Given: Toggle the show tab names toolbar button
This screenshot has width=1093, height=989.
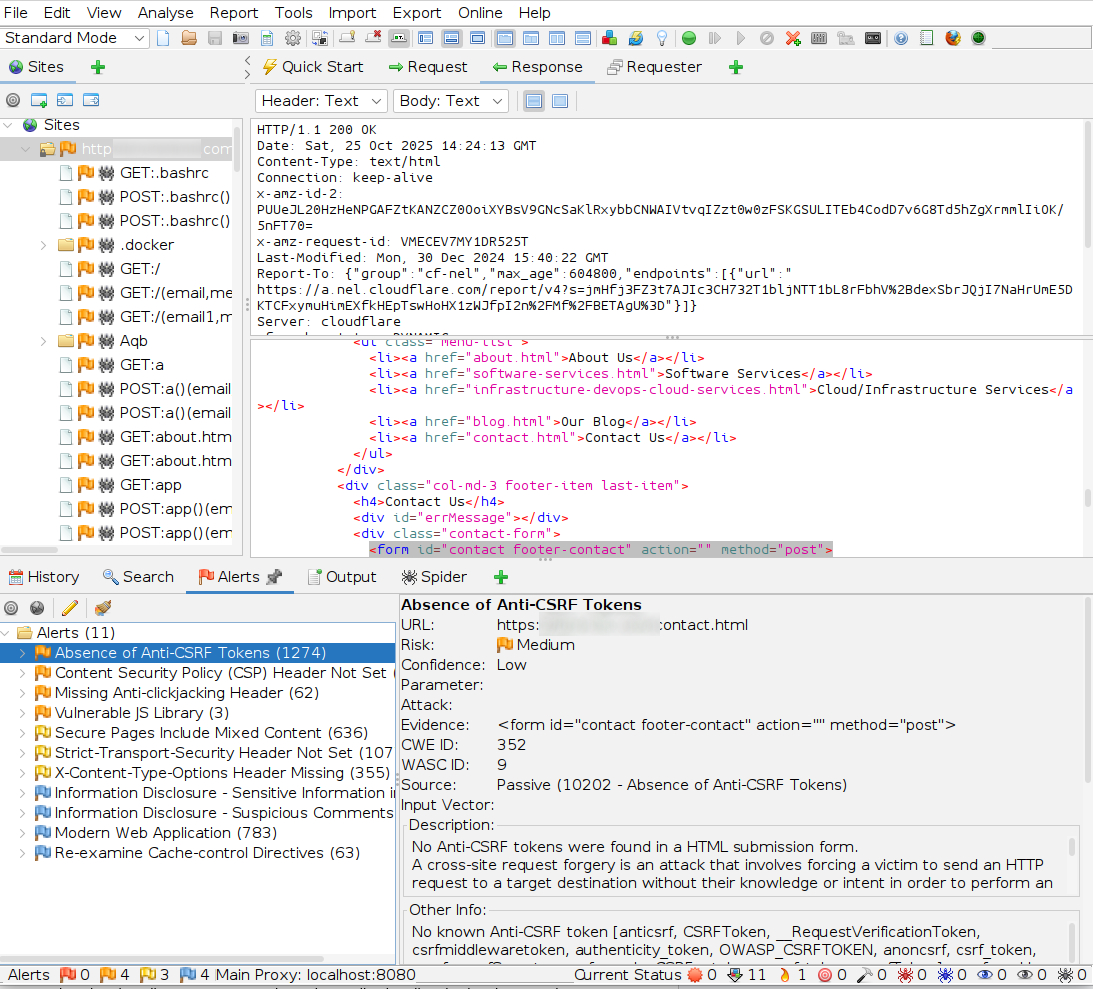Looking at the screenshot, I should [x=398, y=39].
